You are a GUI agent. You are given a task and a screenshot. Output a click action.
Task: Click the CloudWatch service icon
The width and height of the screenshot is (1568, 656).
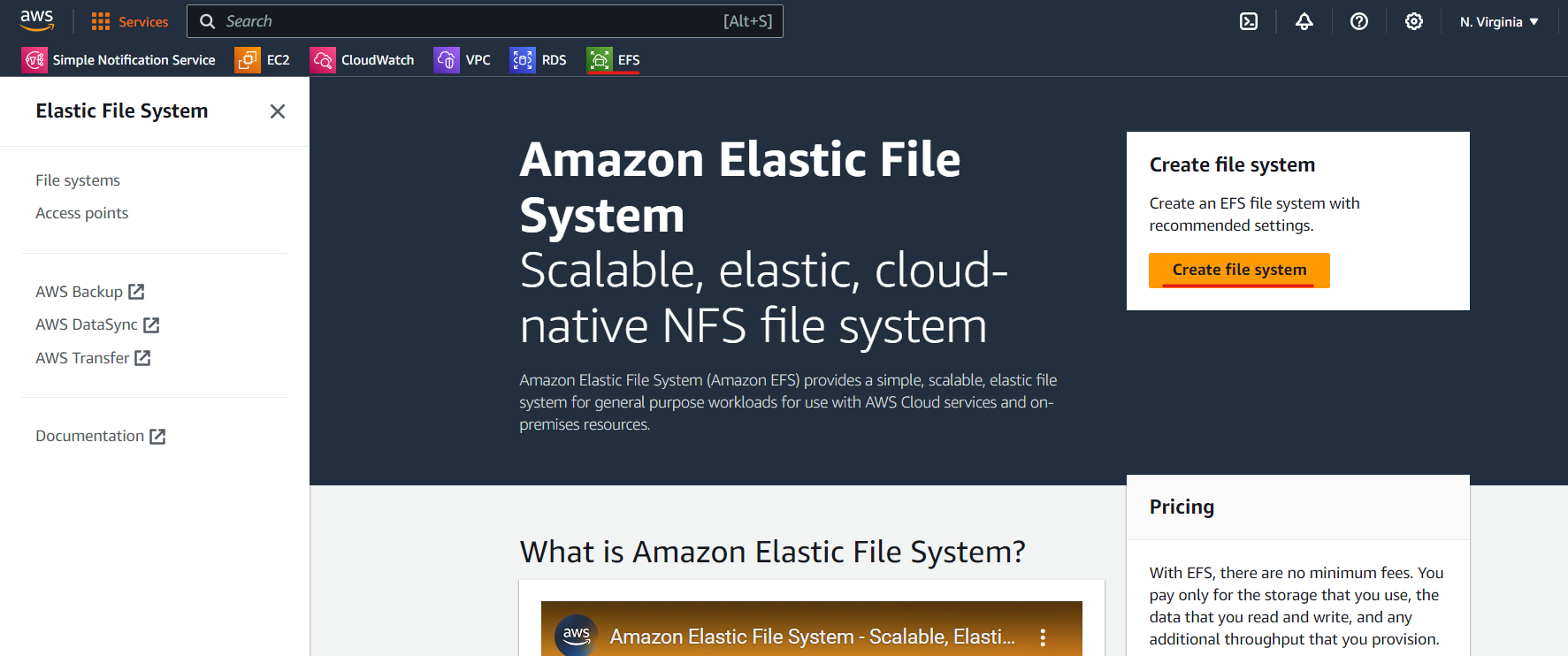[x=323, y=60]
